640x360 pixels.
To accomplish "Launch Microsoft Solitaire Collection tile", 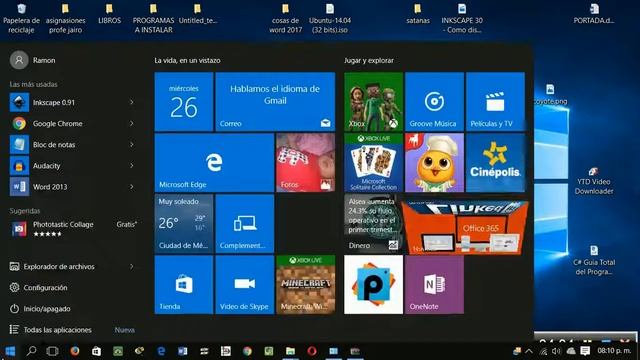I will pyautogui.click(x=373, y=162).
